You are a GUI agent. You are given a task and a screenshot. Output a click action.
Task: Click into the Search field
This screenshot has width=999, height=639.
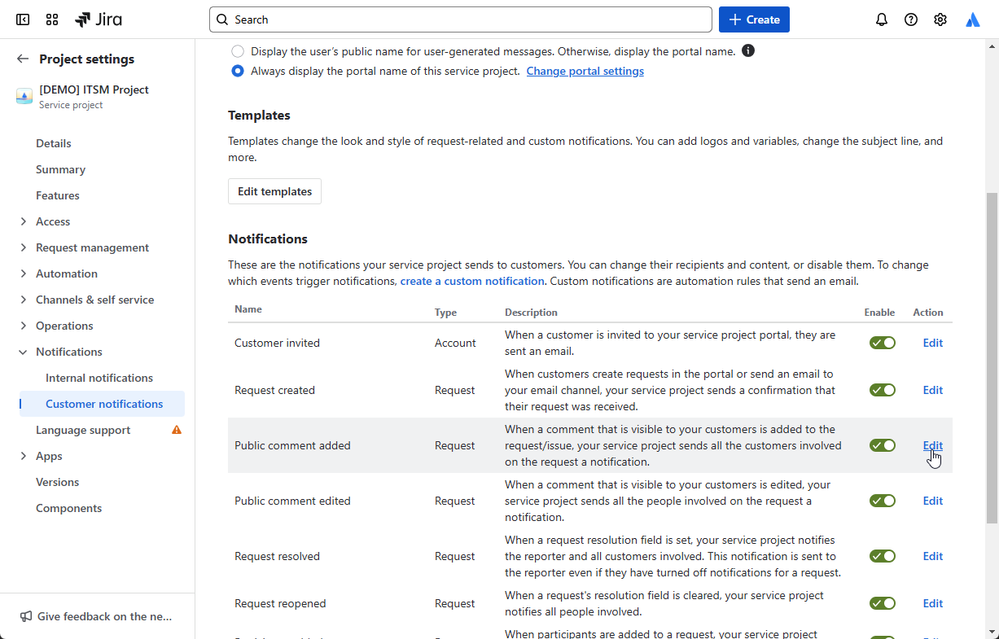(x=461, y=20)
